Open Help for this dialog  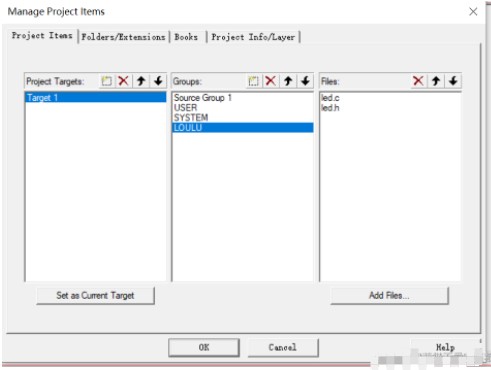(445, 347)
